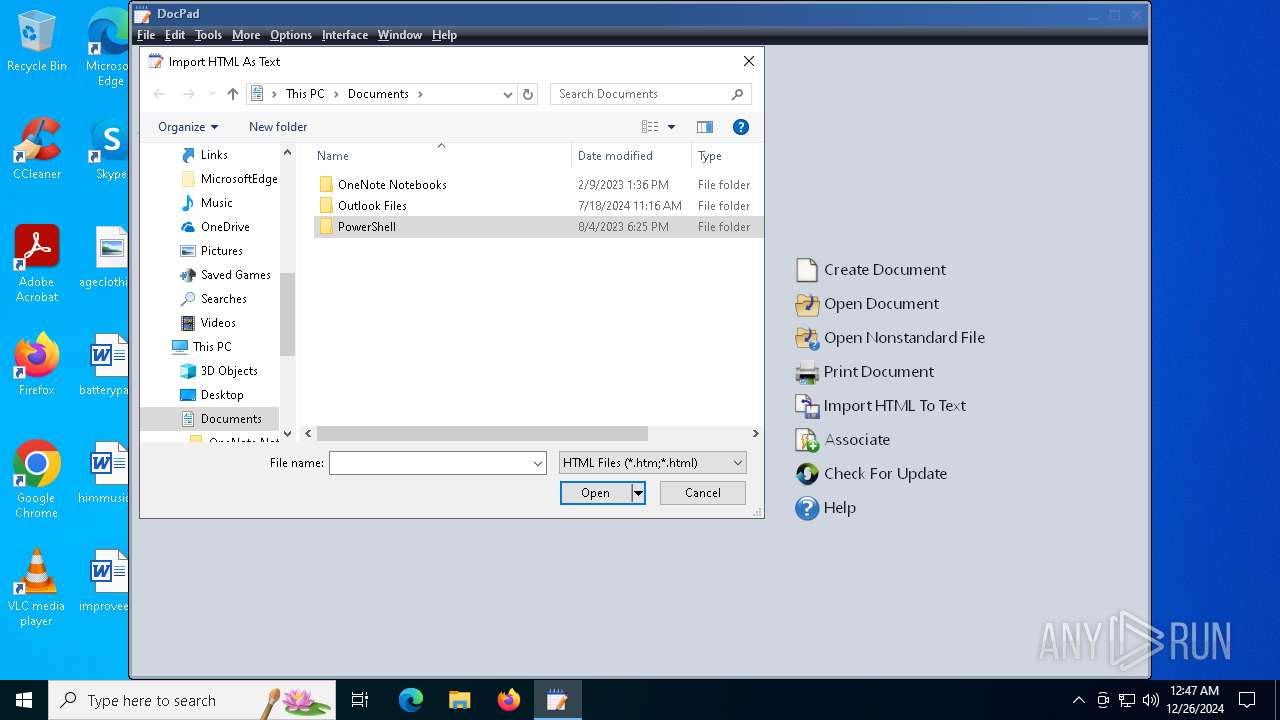The height and width of the screenshot is (720, 1280).
Task: Open Microsoft Edge from the taskbar
Action: (411, 700)
